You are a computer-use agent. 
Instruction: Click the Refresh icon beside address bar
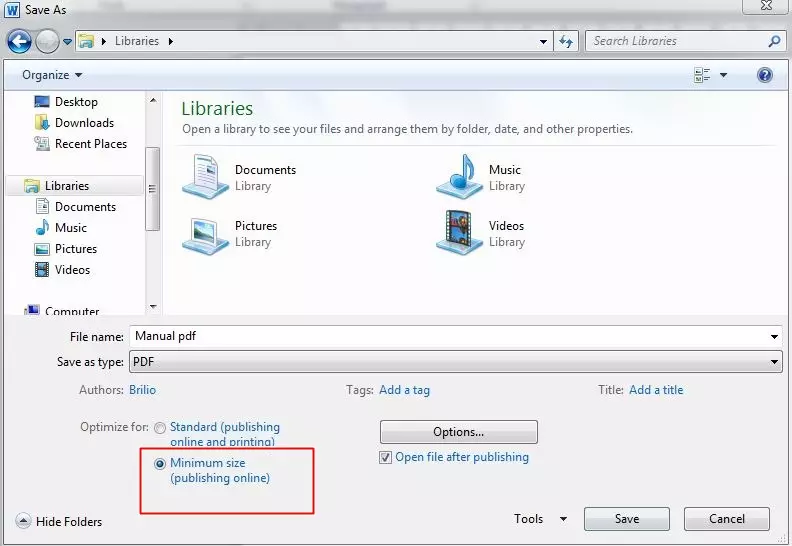coord(567,41)
